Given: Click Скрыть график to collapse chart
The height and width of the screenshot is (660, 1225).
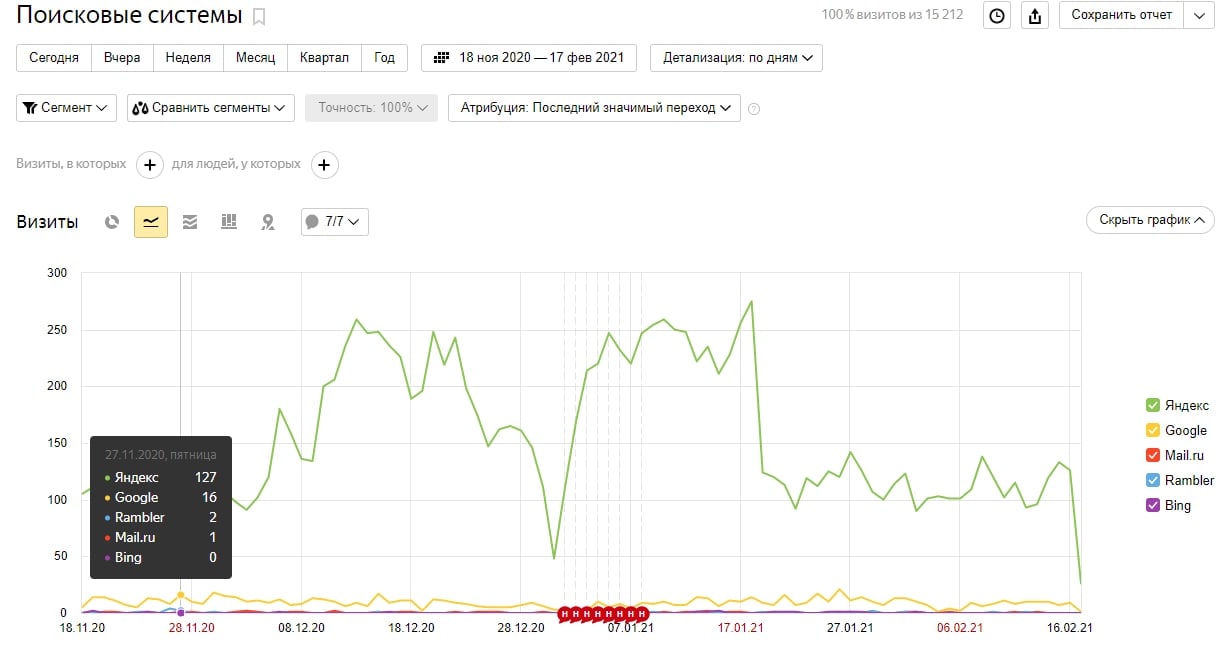Looking at the screenshot, I should (1150, 220).
